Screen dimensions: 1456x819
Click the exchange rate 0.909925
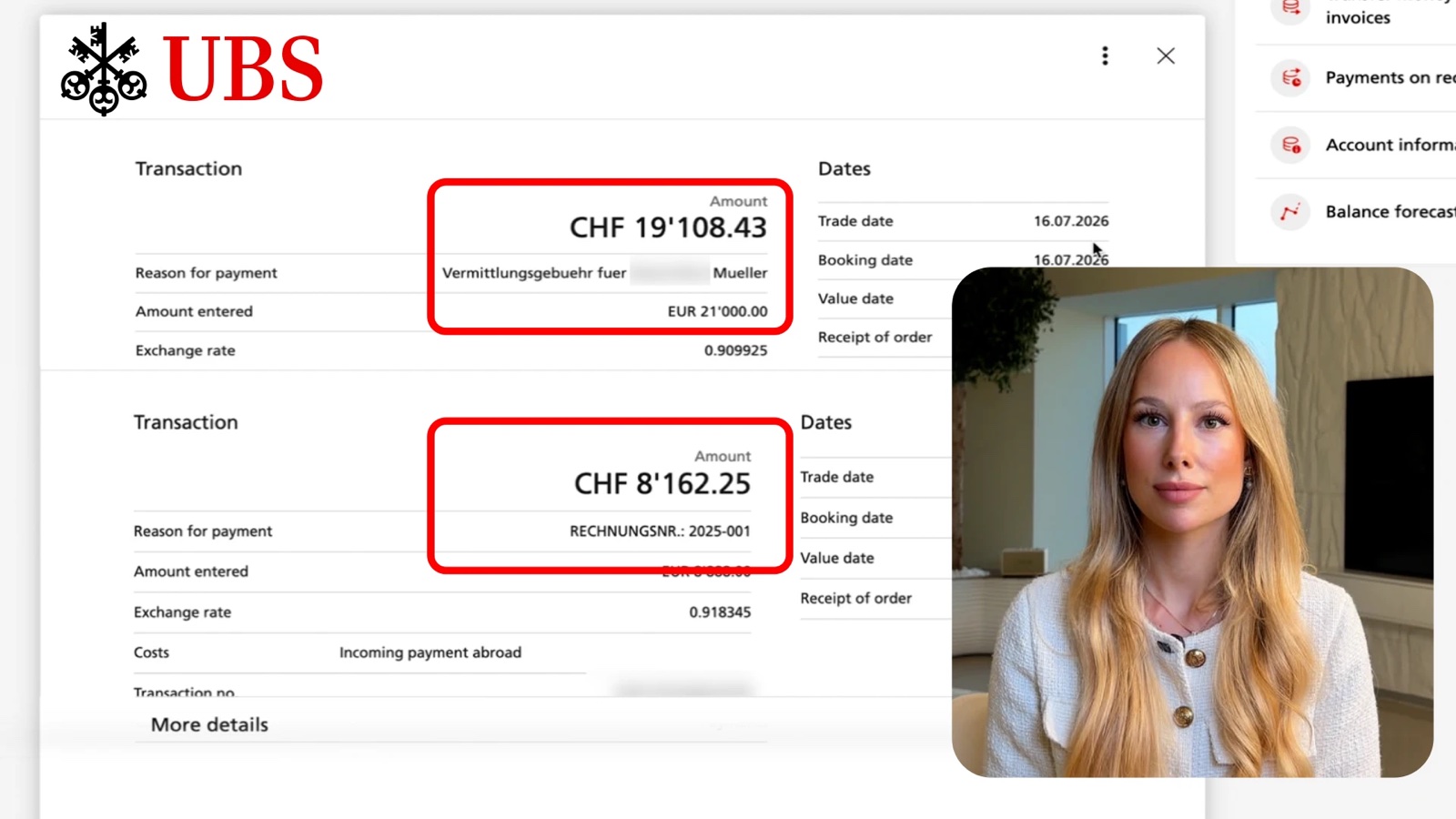pyautogui.click(x=735, y=350)
